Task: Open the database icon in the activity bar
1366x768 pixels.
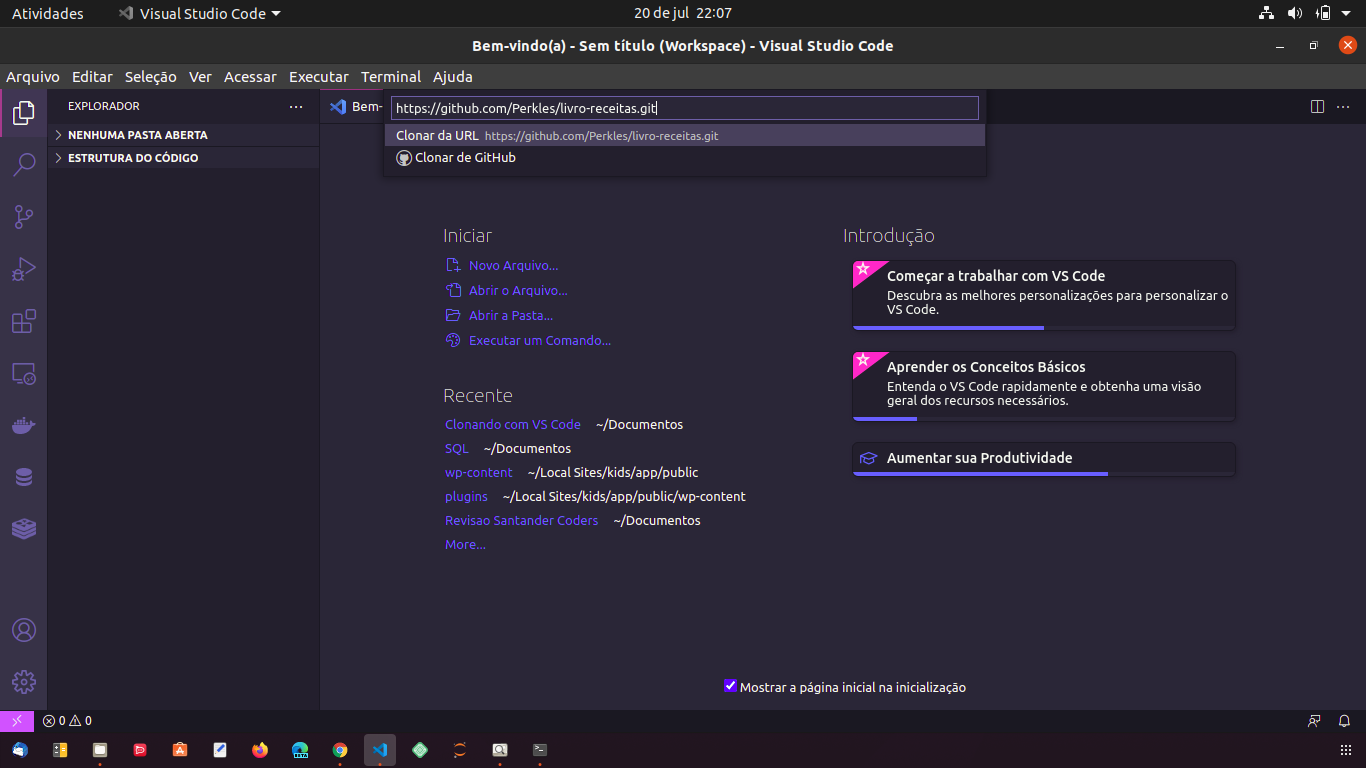Action: [23, 476]
